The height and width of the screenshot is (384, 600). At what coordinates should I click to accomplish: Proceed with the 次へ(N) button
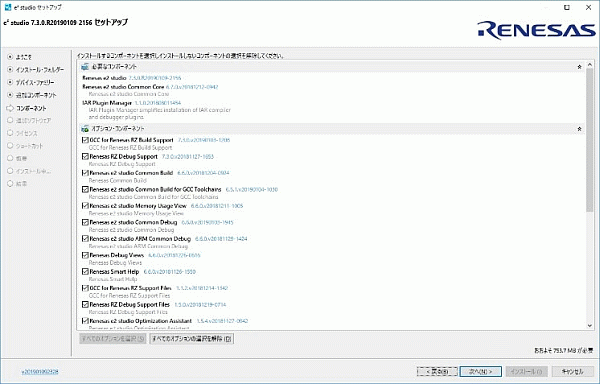[x=481, y=371]
